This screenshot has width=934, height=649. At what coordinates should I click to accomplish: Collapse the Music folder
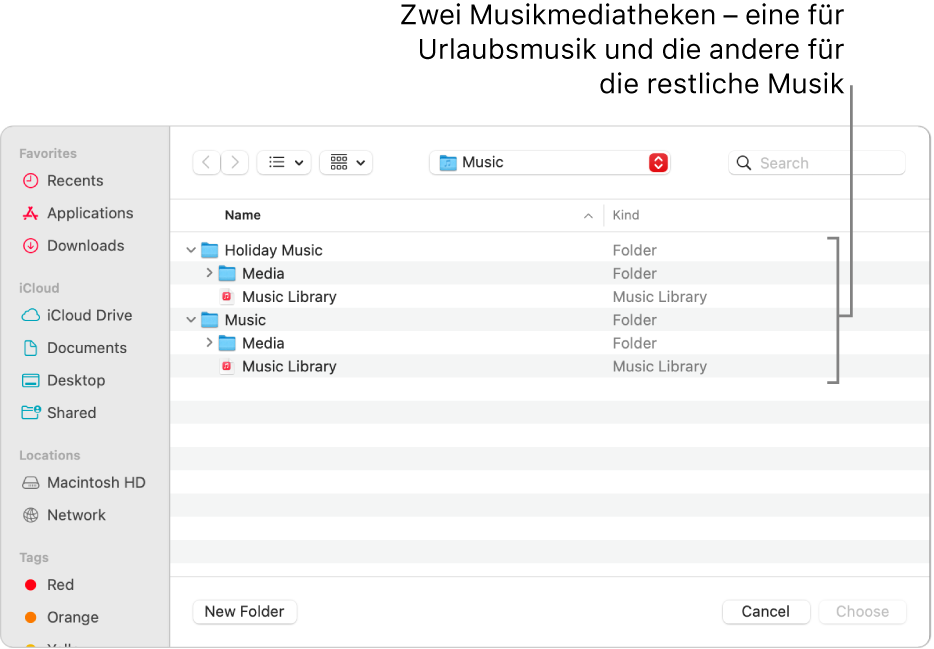click(191, 320)
